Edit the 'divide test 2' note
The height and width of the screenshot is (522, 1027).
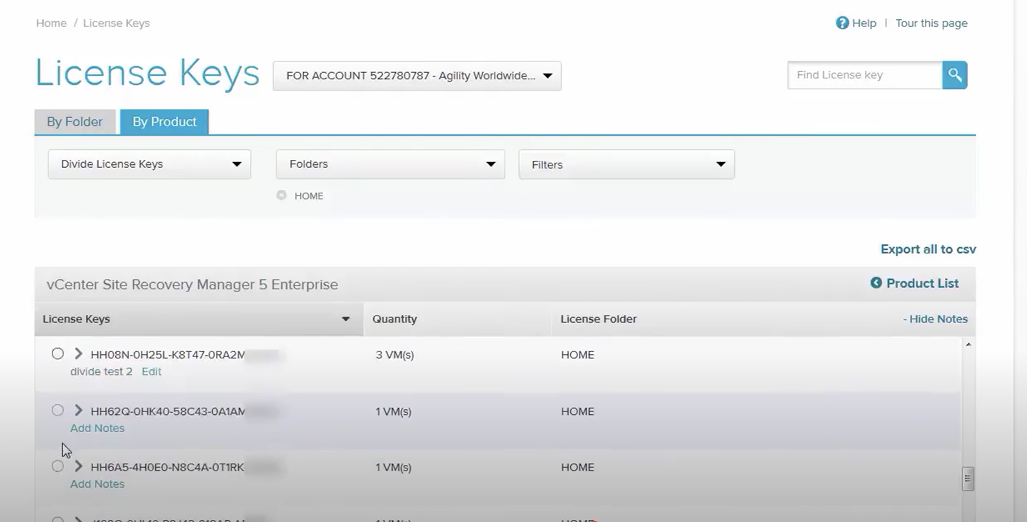[x=151, y=371]
